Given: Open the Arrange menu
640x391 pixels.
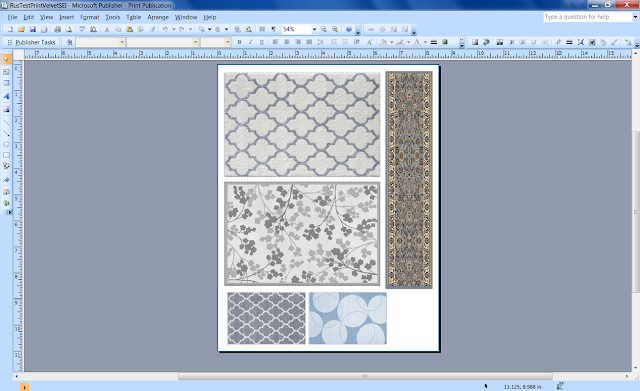Looking at the screenshot, I should (158, 17).
